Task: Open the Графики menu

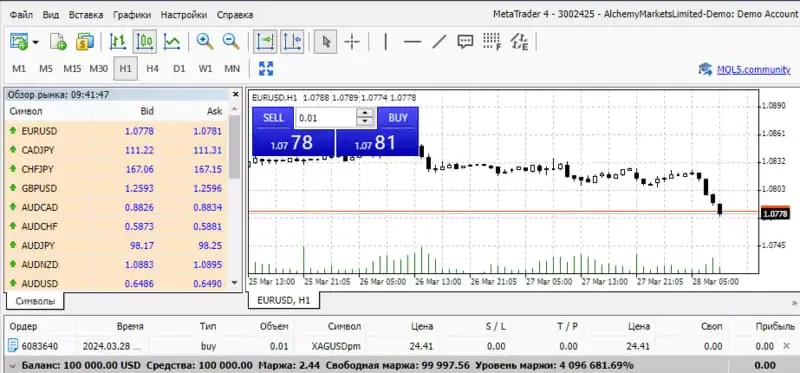Action: coord(132,15)
